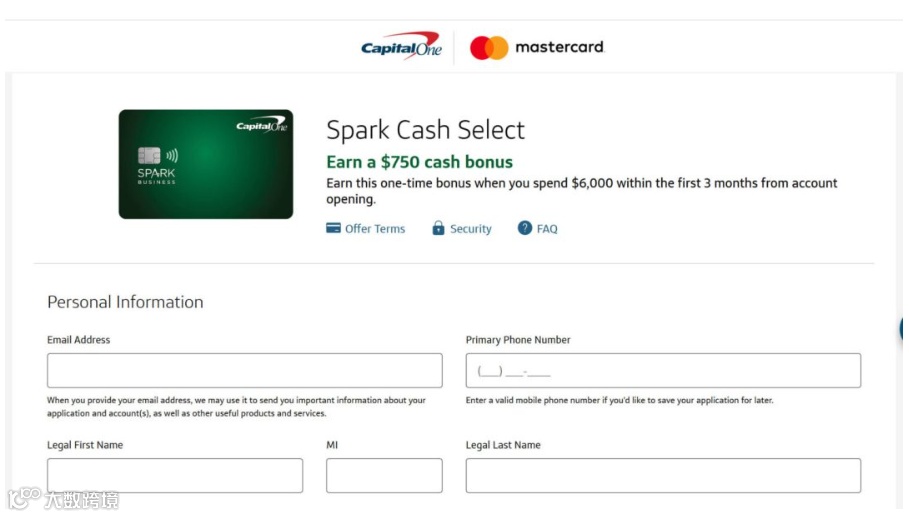Viewport: 909px width, 517px height.
Task: Click the padlock icon next to Security
Action: 438,228
